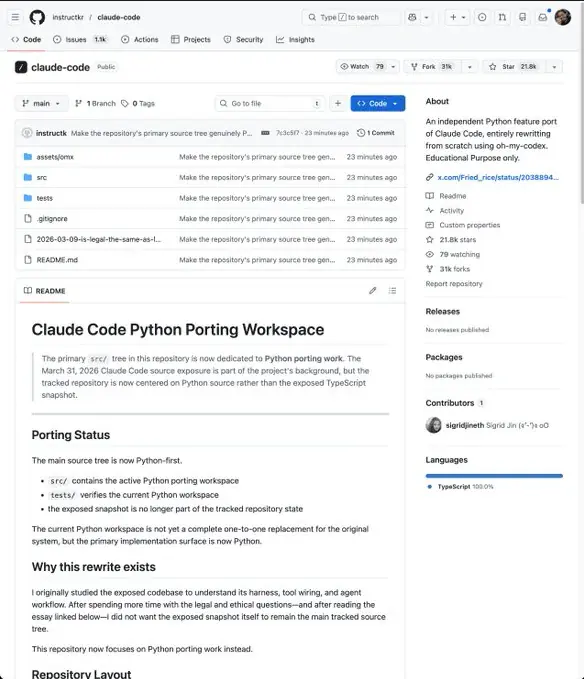This screenshot has width=584, height=679.
Task: Open the x.com/Fried_rice status link
Action: coord(498,177)
